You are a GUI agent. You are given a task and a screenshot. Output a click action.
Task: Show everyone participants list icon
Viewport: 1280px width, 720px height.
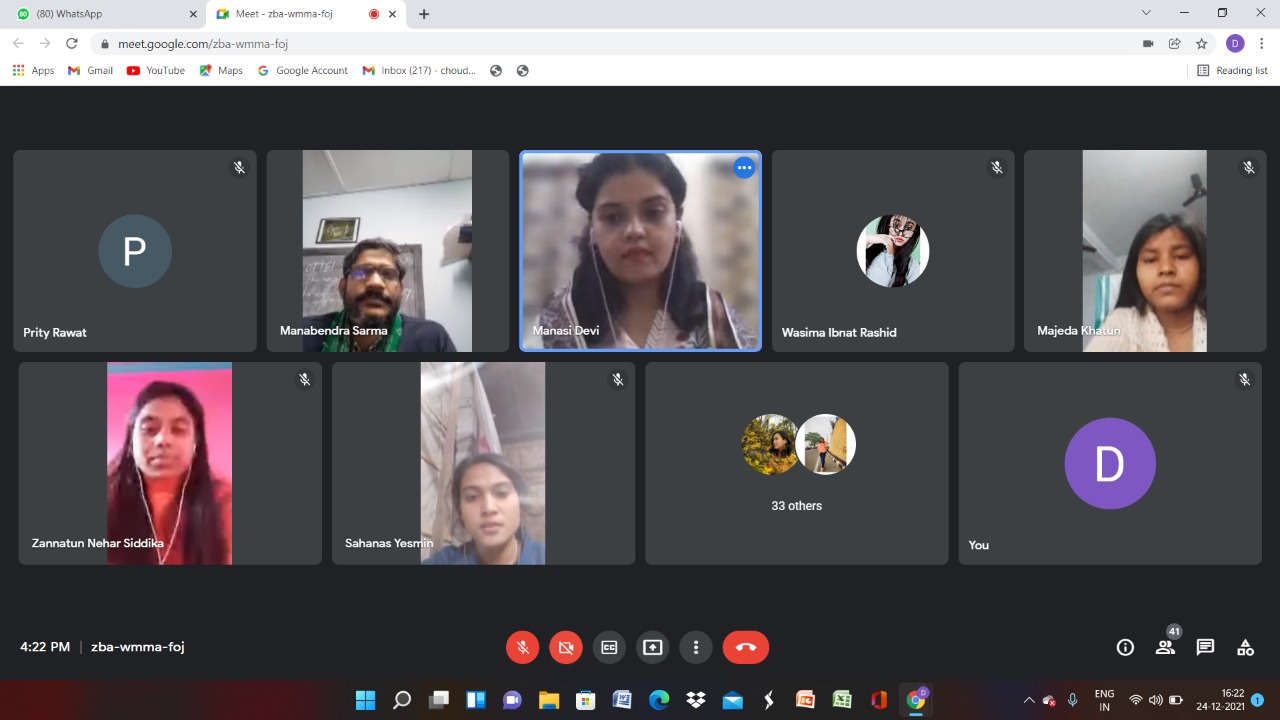click(1165, 647)
